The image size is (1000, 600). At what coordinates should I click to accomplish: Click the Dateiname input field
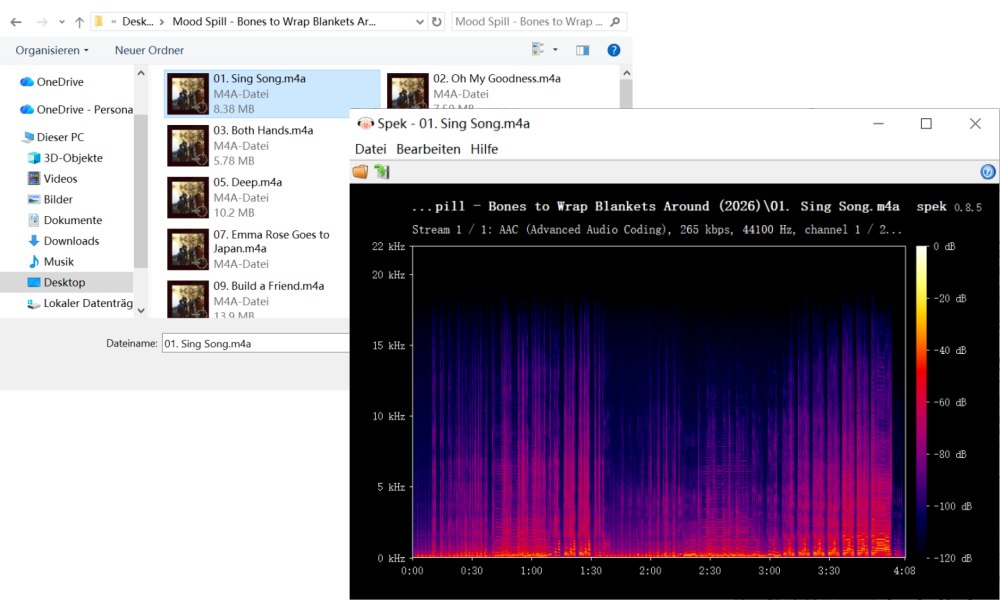[256, 343]
